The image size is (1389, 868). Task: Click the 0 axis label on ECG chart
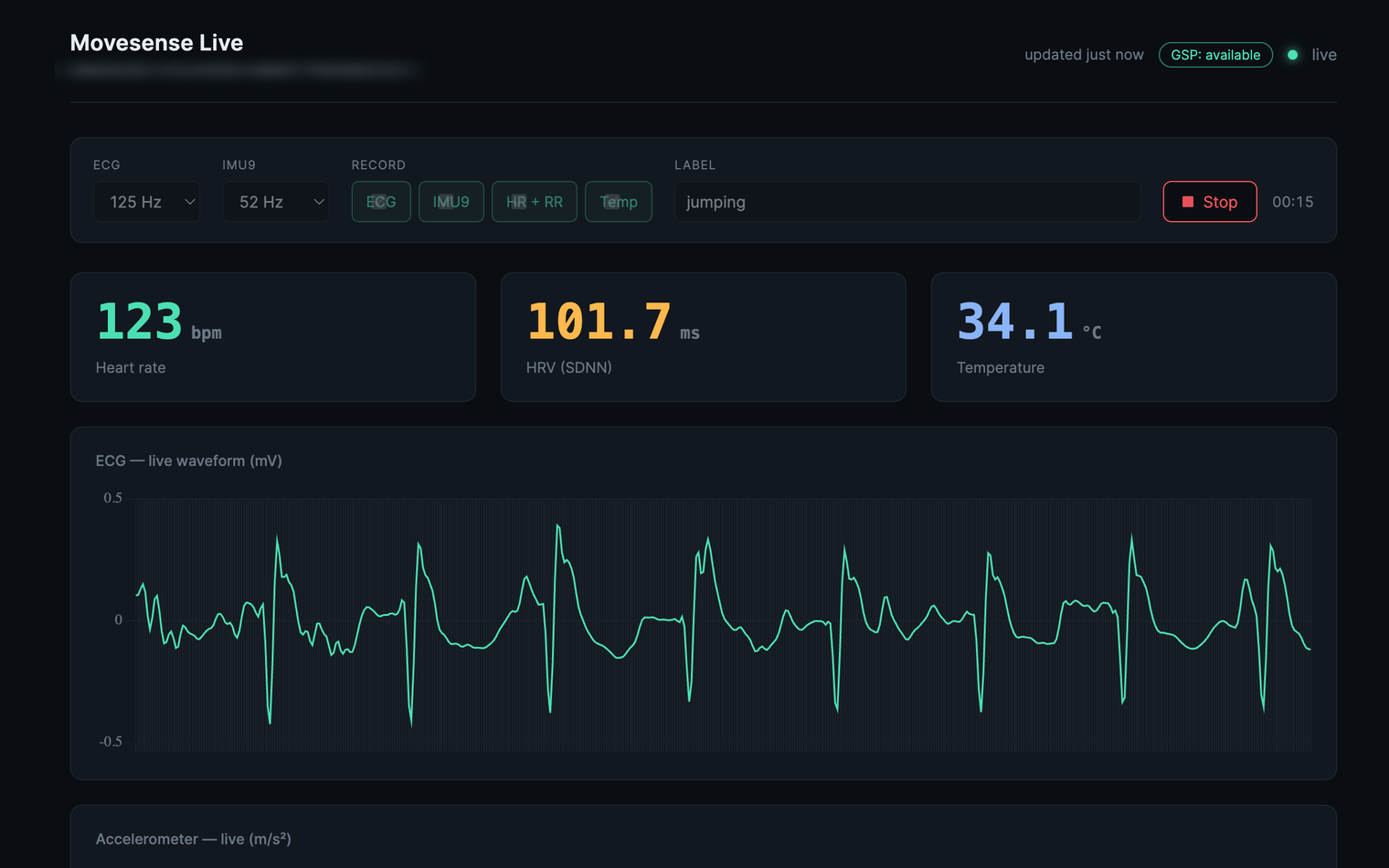(x=118, y=619)
